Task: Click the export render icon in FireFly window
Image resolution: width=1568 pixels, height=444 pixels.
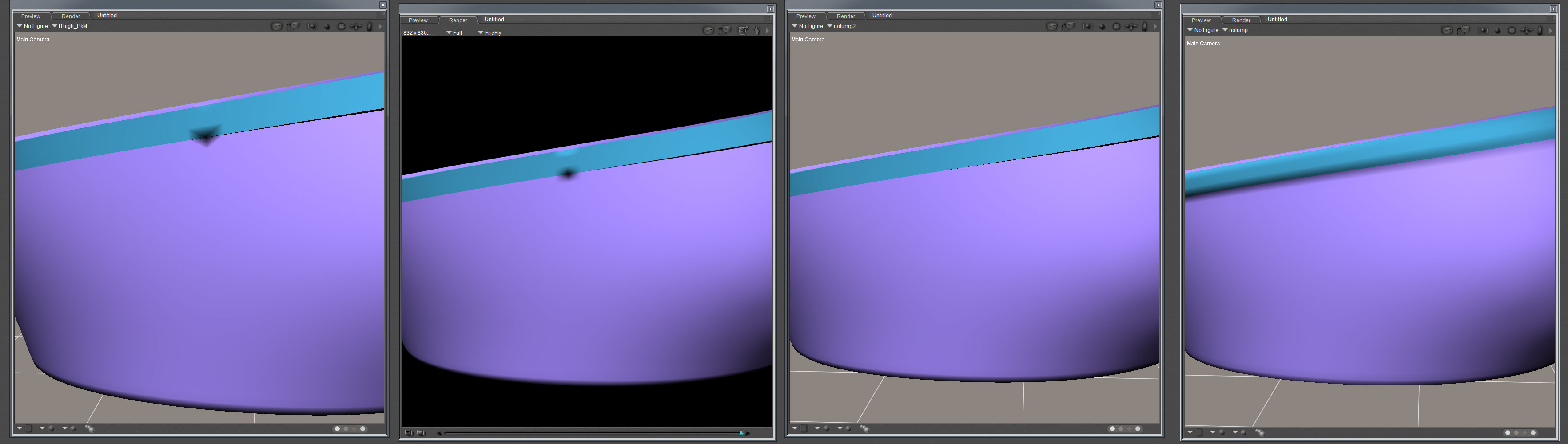Action: point(742,30)
